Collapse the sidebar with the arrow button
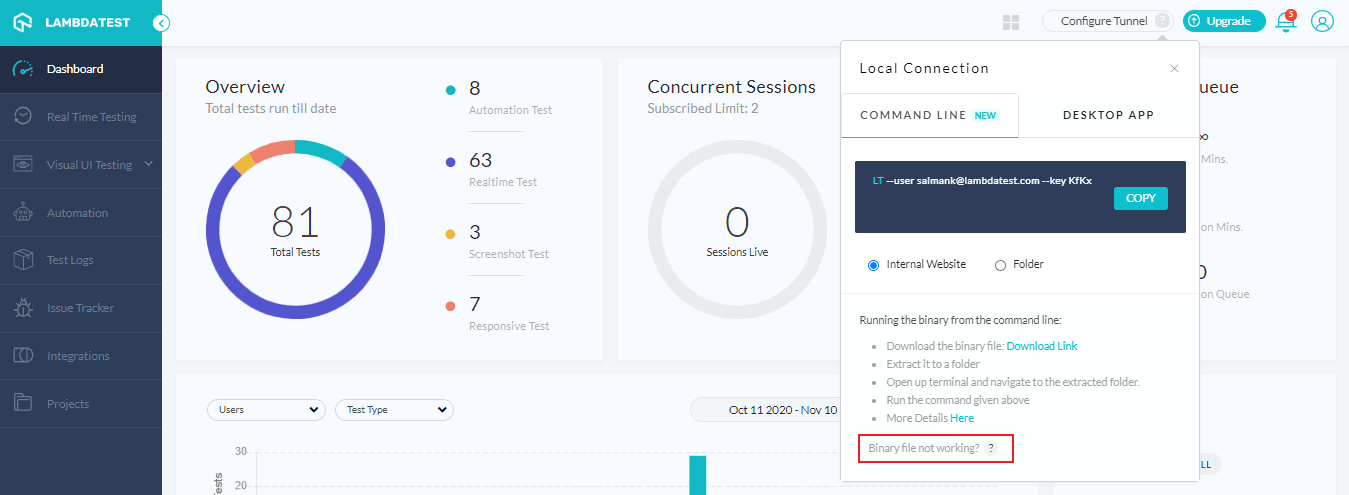This screenshot has width=1349, height=495. click(x=161, y=23)
